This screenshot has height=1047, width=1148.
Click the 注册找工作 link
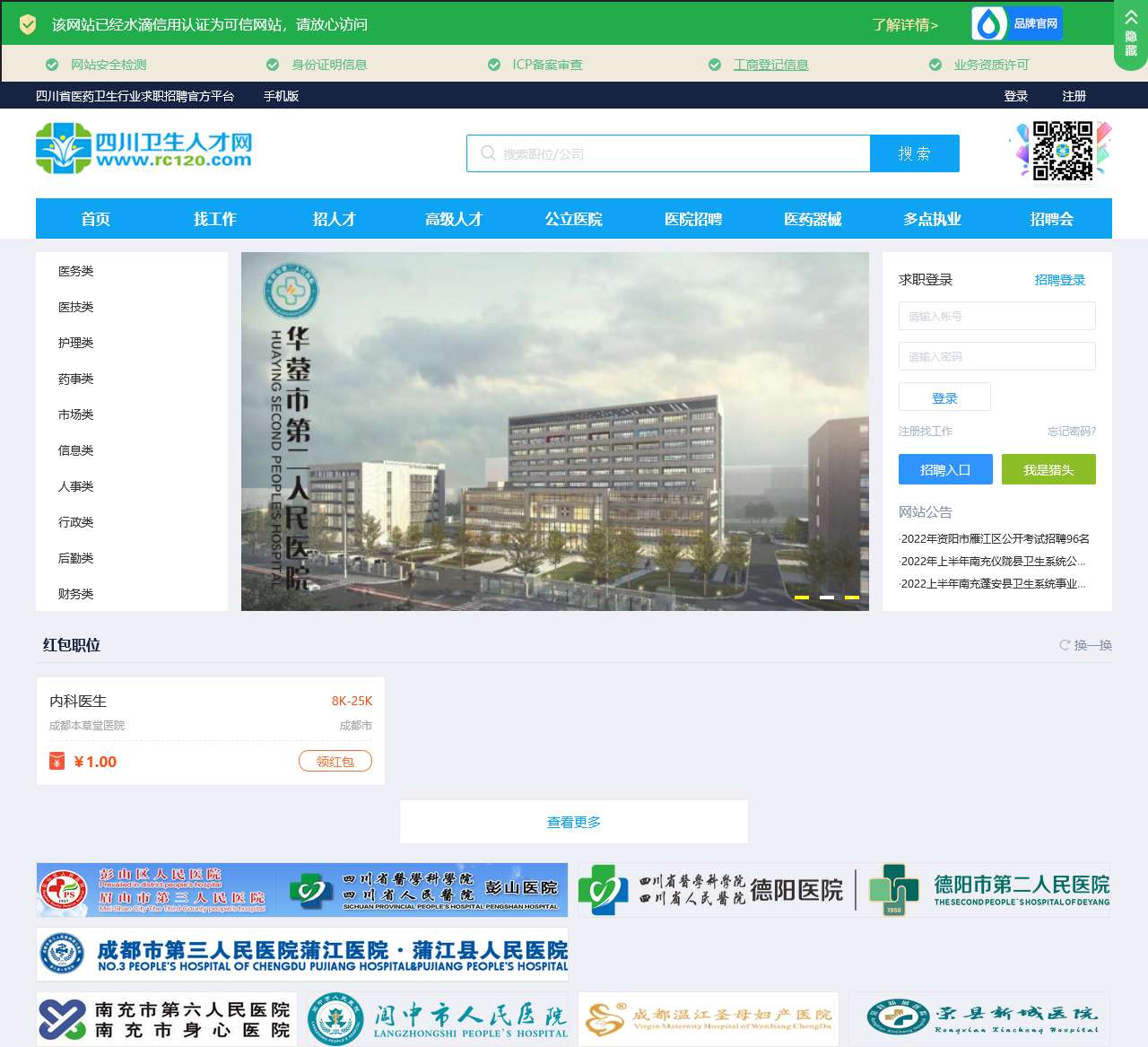(x=926, y=432)
